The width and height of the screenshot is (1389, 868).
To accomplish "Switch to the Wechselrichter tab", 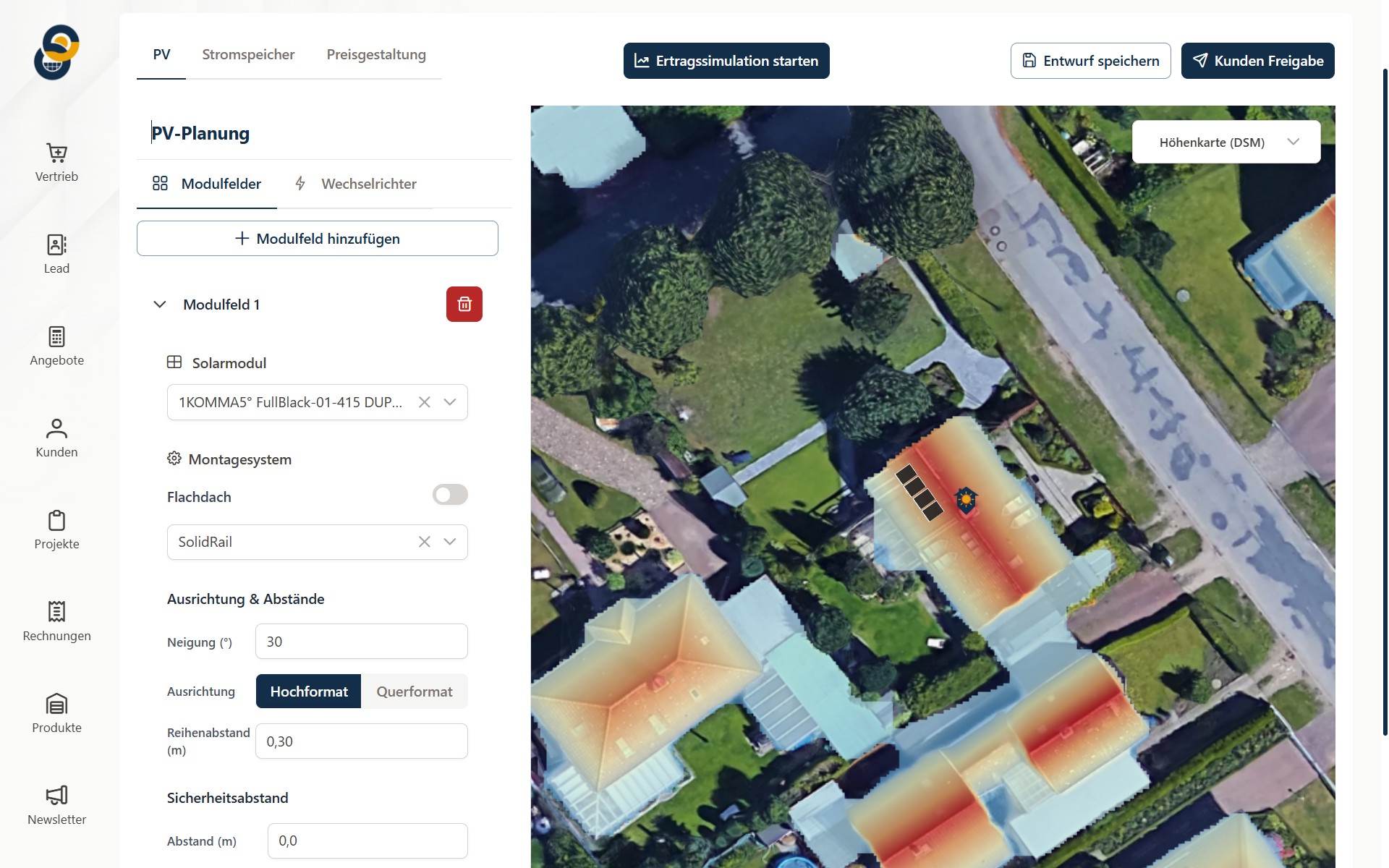I will pos(356,184).
